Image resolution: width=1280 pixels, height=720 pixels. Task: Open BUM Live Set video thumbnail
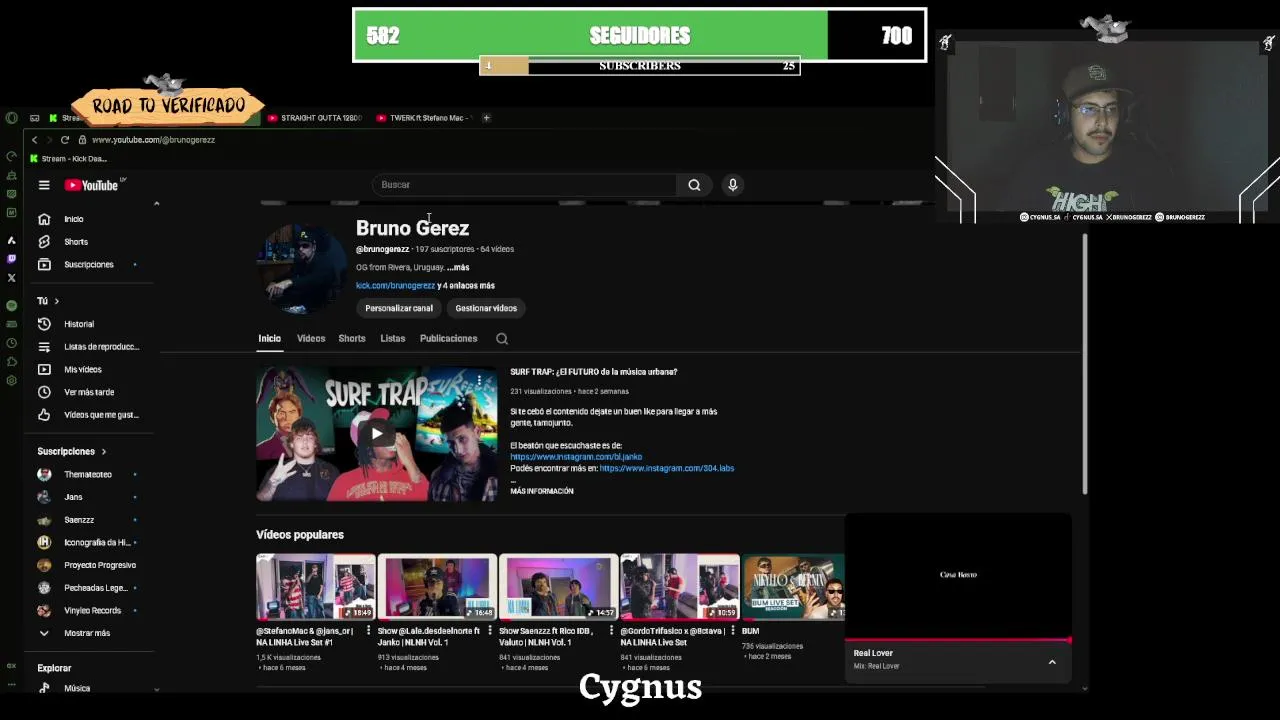pos(793,587)
